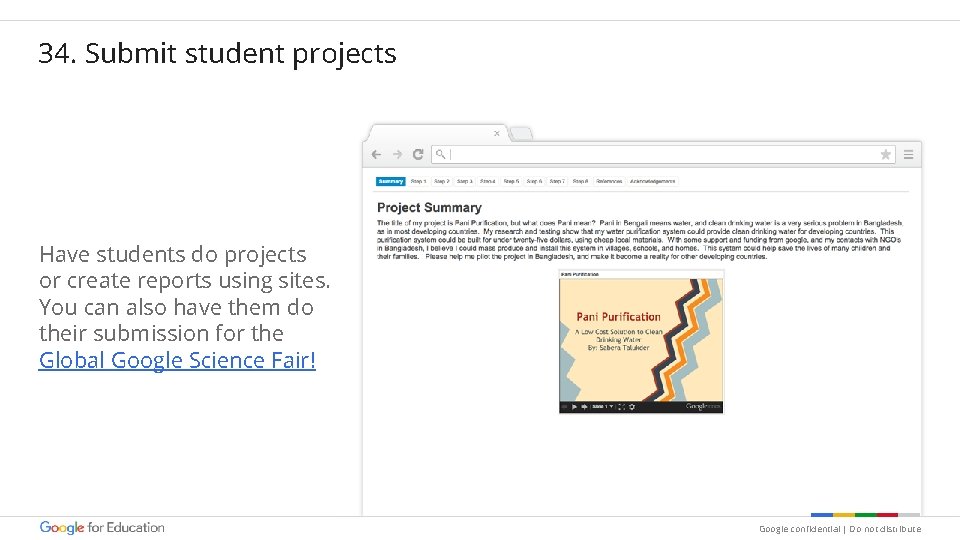
Task: Bookmark the page with the star icon
Action: coord(885,154)
